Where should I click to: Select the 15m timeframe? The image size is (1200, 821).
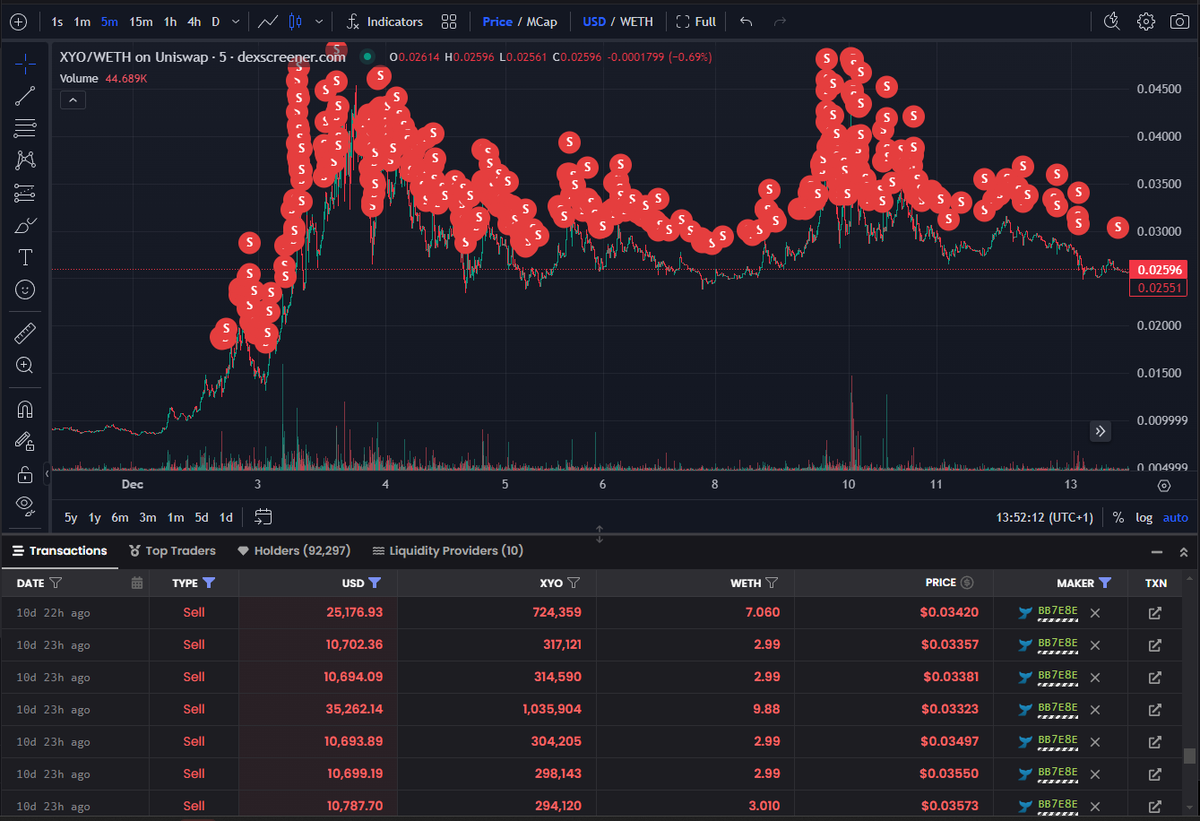tap(141, 21)
